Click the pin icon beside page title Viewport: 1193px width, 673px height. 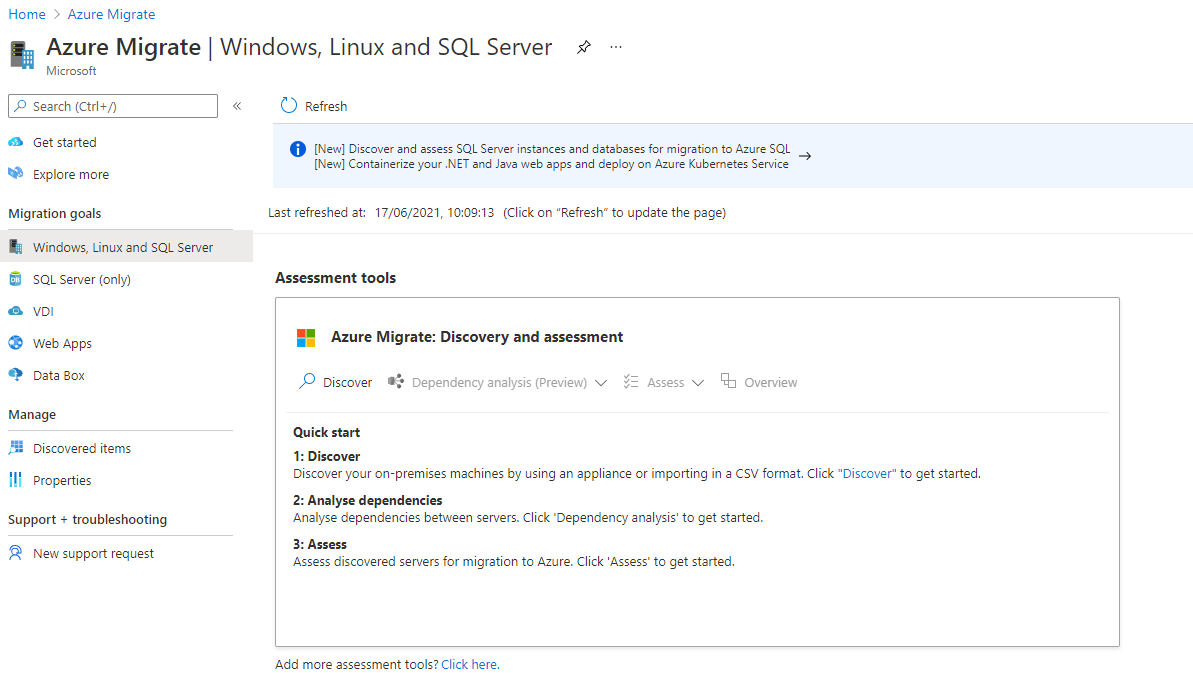(584, 47)
